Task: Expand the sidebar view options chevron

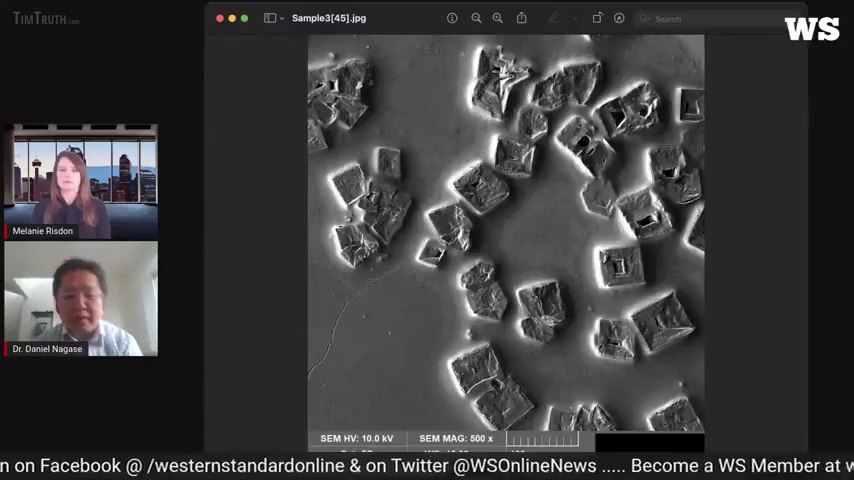Action: point(282,18)
